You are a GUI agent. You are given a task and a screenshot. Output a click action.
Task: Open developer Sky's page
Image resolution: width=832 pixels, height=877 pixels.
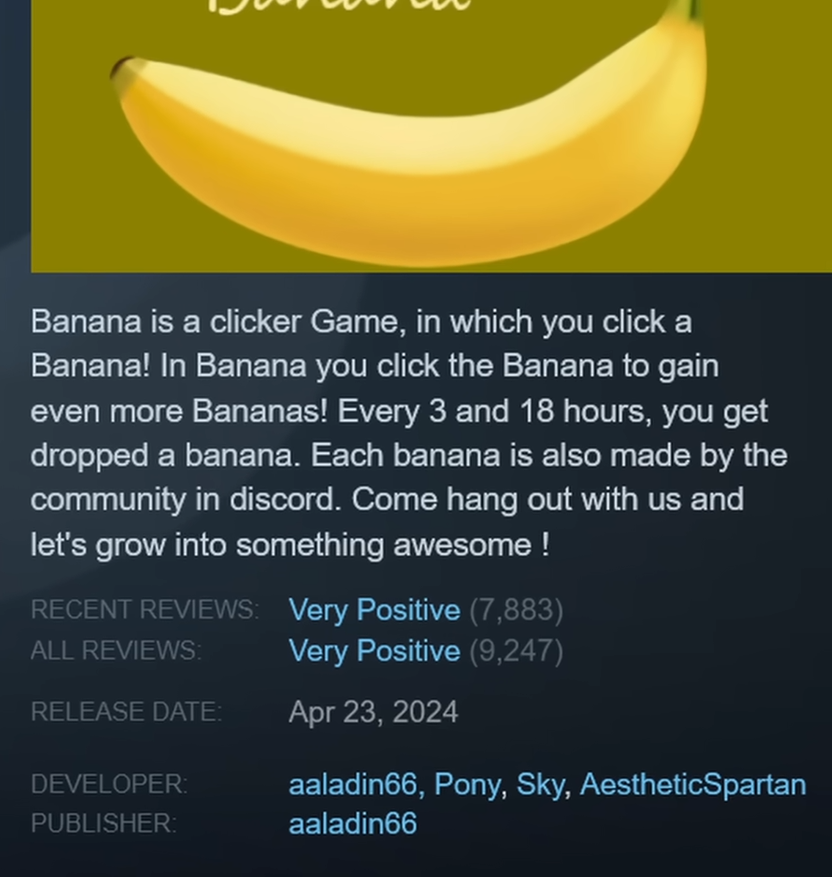pos(540,785)
